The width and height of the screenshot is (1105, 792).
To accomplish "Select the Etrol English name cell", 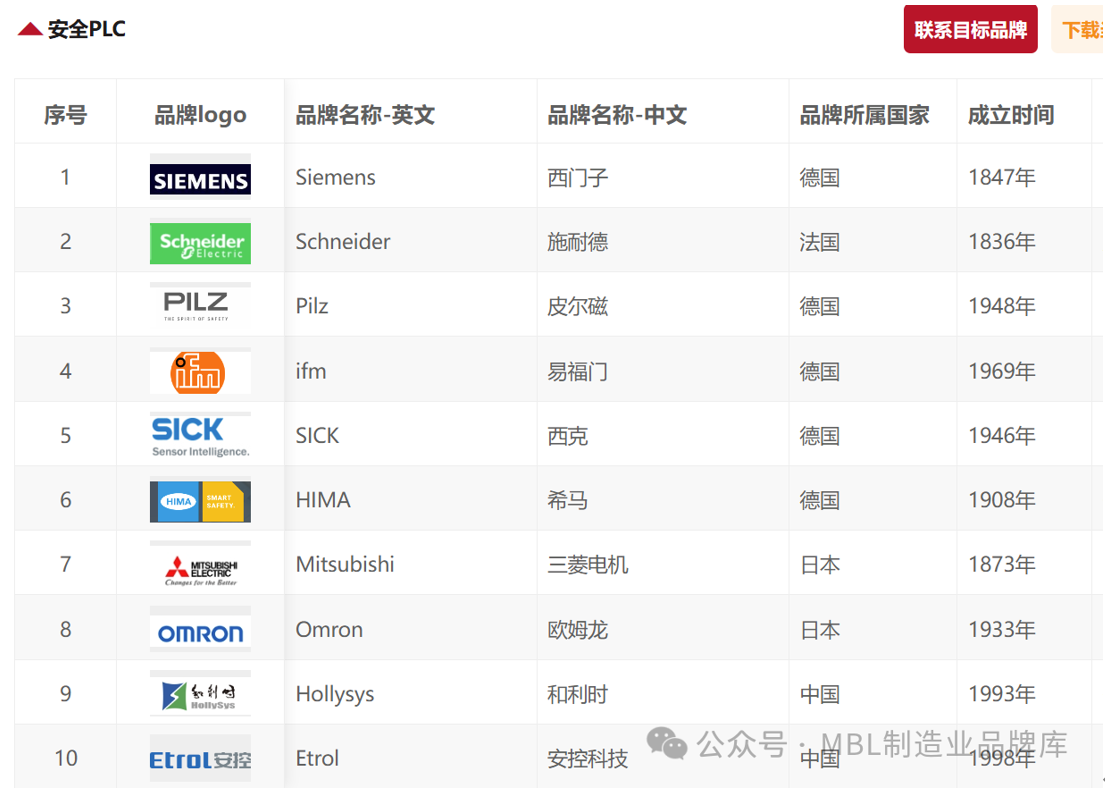I will click(411, 758).
